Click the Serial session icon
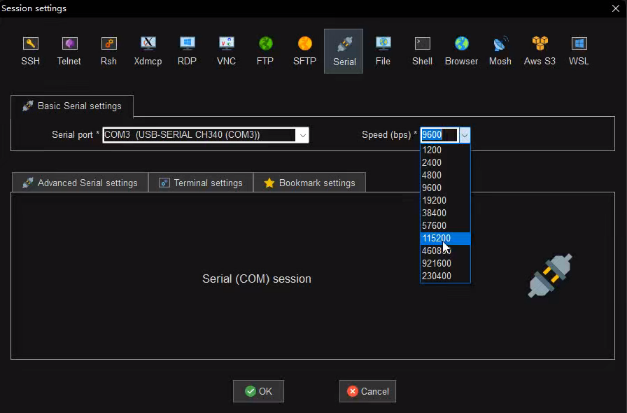 pos(343,51)
